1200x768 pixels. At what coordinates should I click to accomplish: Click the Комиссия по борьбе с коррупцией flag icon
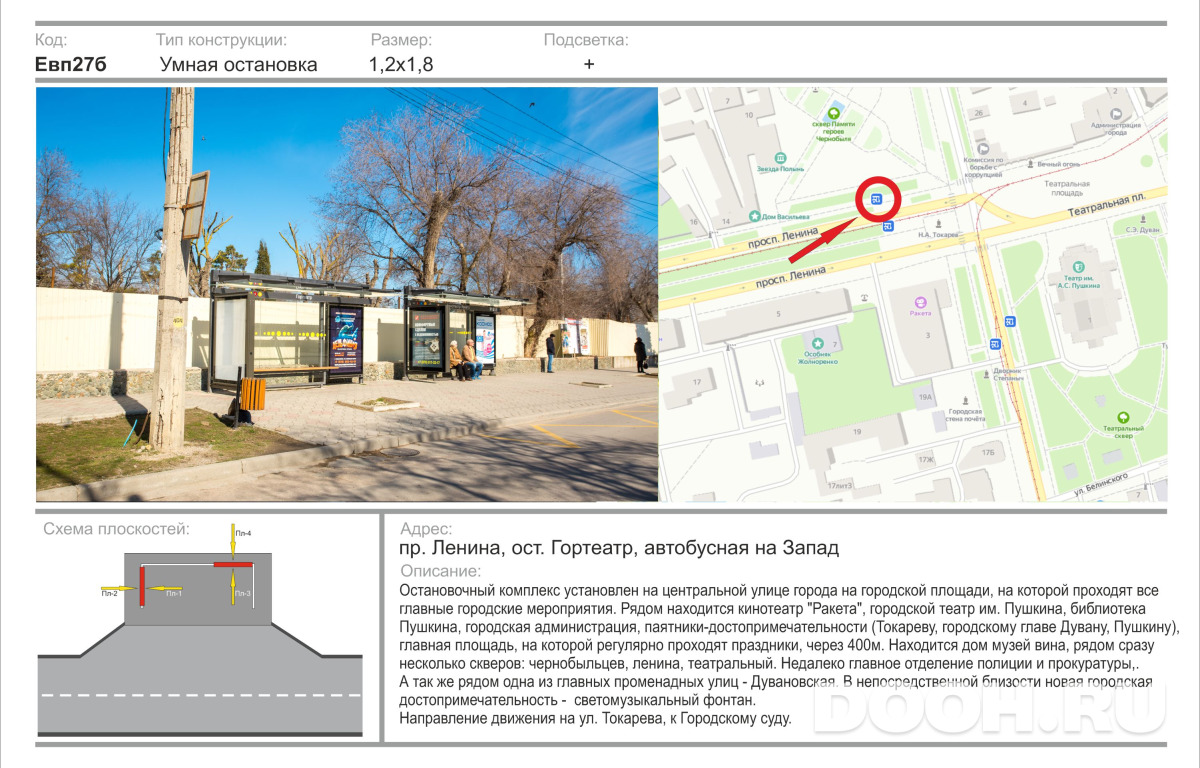(x=984, y=147)
